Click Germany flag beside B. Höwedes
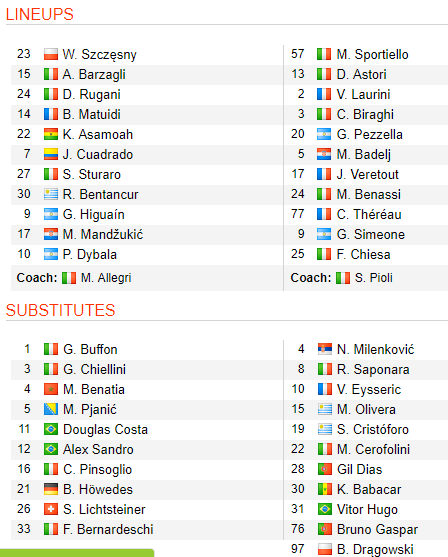The width and height of the screenshot is (448, 557). (51, 489)
